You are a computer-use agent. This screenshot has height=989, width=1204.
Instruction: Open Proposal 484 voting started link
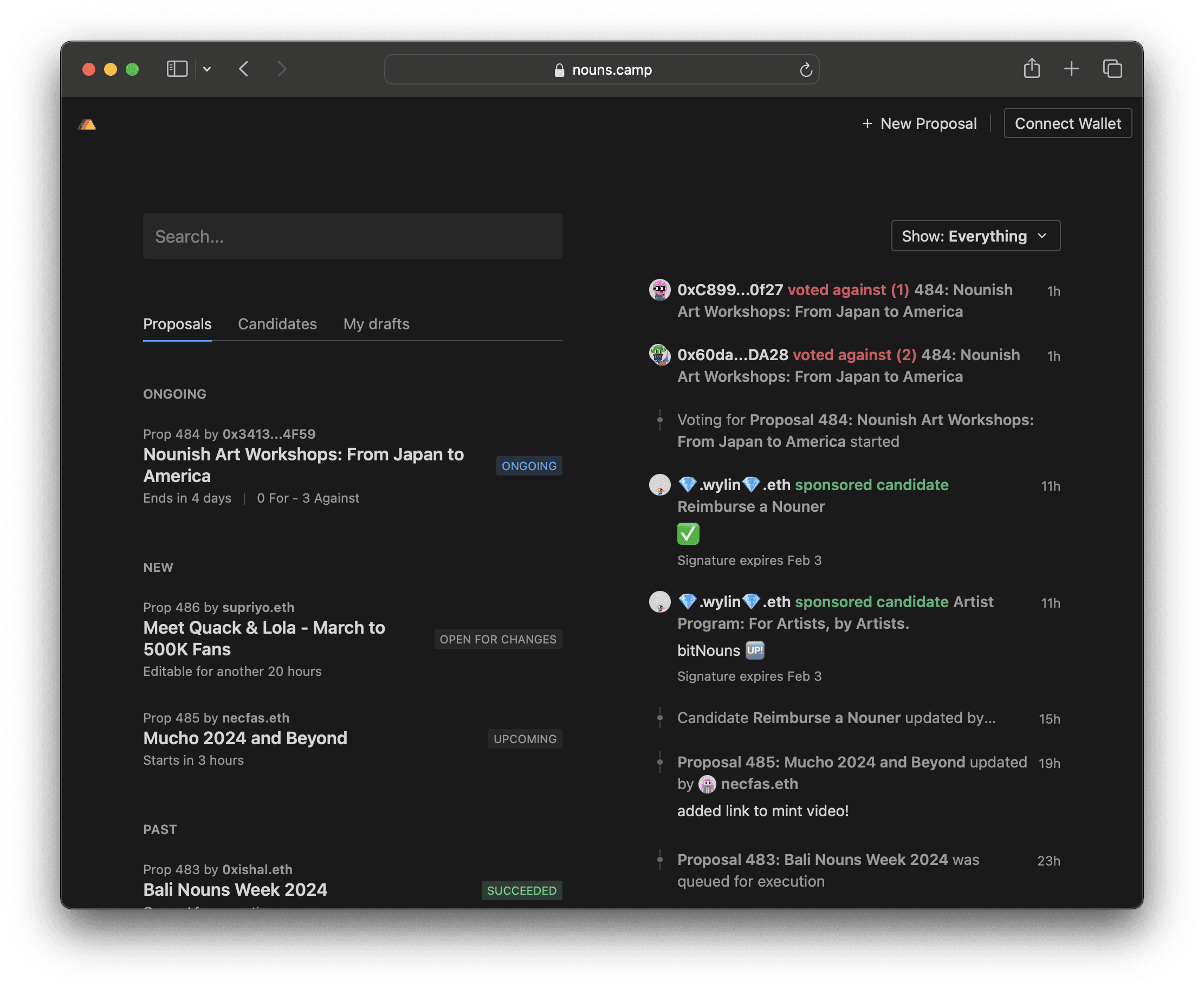click(x=855, y=431)
